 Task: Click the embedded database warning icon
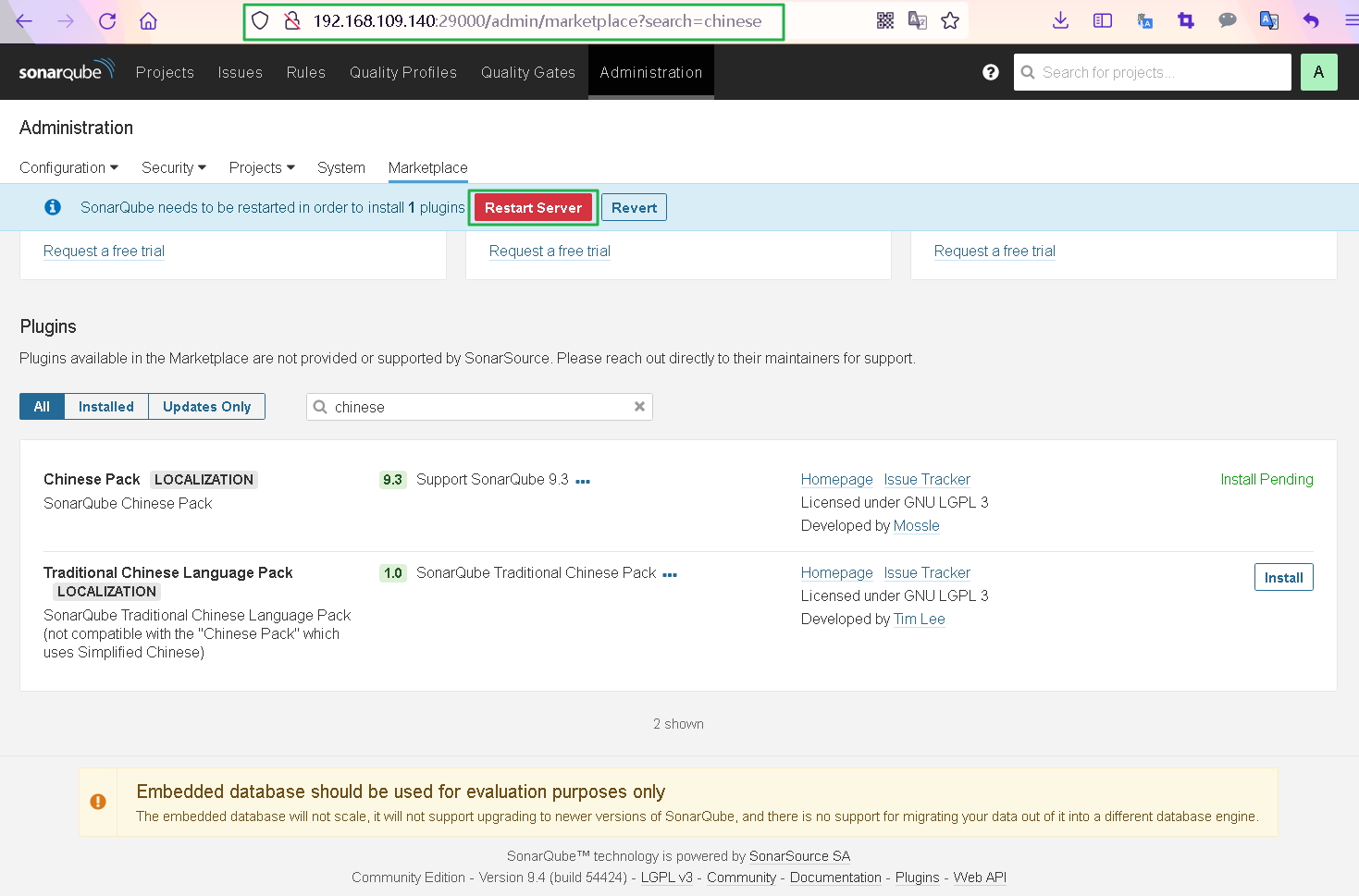[98, 802]
